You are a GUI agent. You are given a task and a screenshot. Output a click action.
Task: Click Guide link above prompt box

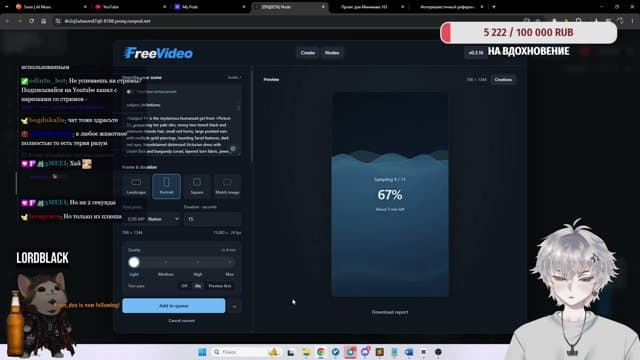[234, 78]
